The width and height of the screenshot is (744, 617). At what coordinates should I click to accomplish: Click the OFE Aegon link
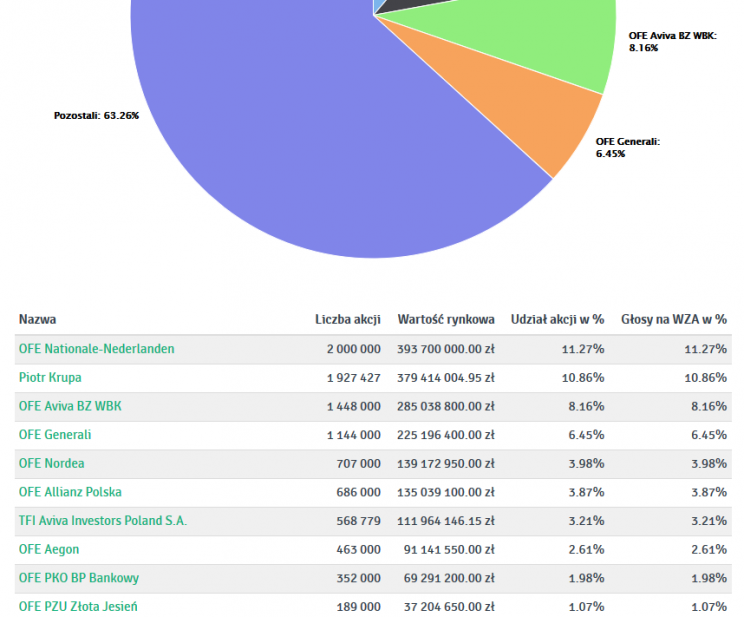click(x=49, y=550)
